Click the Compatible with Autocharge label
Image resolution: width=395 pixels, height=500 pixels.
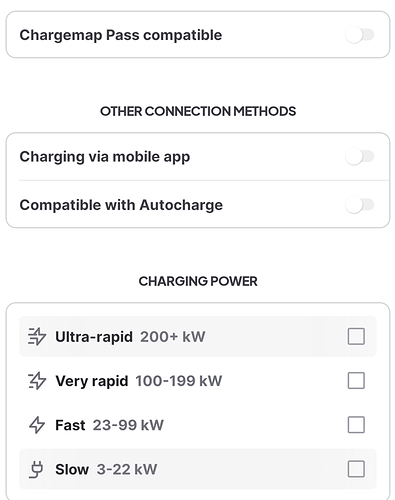121,205
